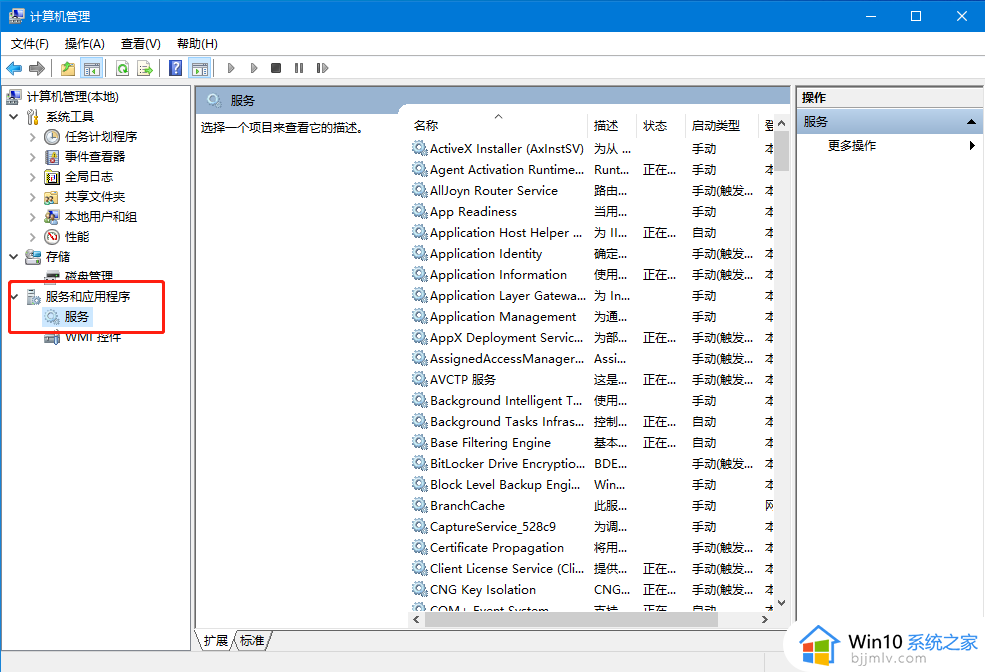
Task: Select WMI 控件 in the tree
Action: click(93, 337)
